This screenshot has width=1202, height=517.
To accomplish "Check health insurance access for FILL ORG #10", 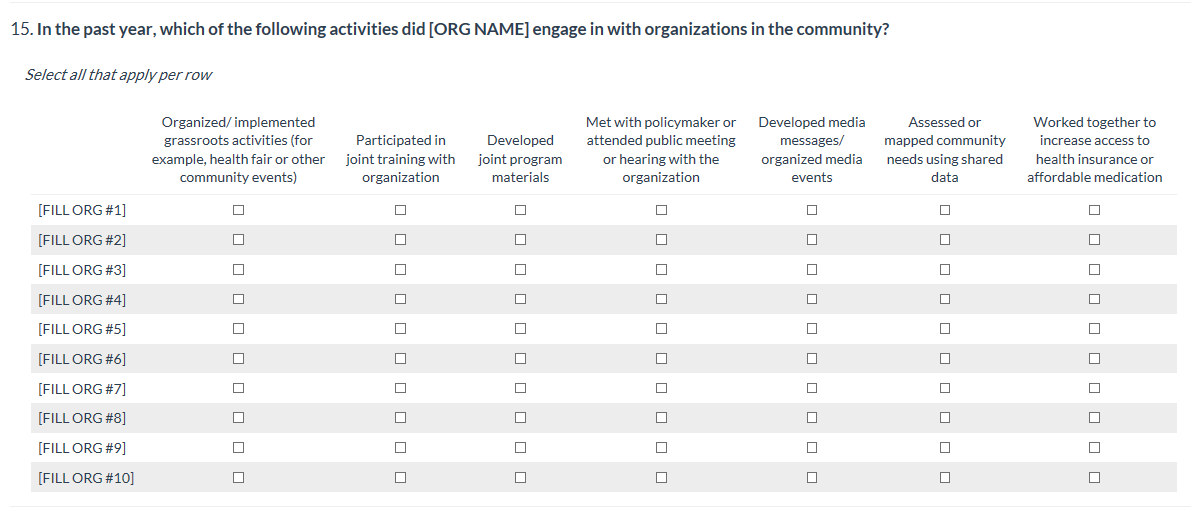I will point(1094,477).
